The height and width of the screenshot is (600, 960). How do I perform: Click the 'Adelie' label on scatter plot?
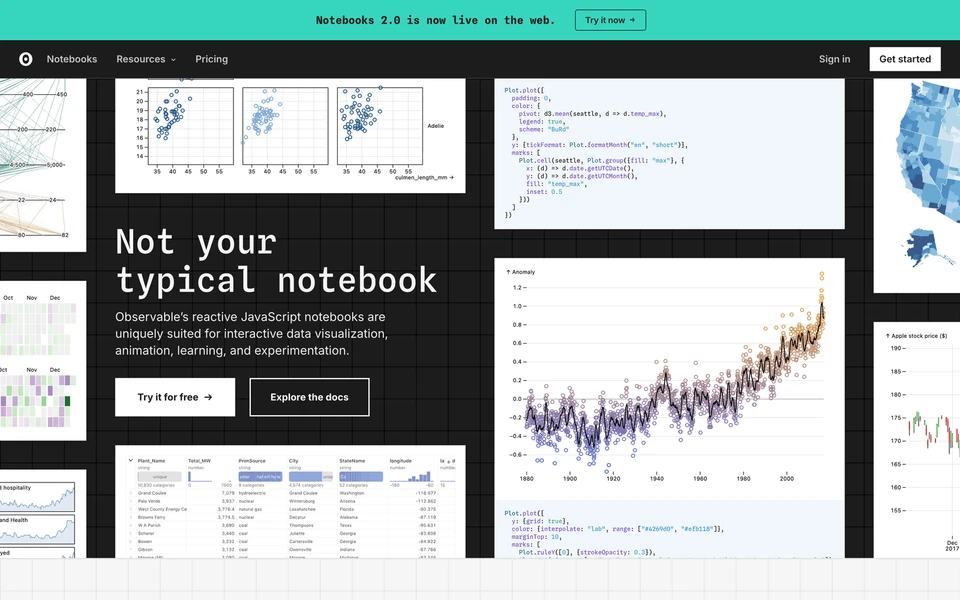[x=436, y=126]
